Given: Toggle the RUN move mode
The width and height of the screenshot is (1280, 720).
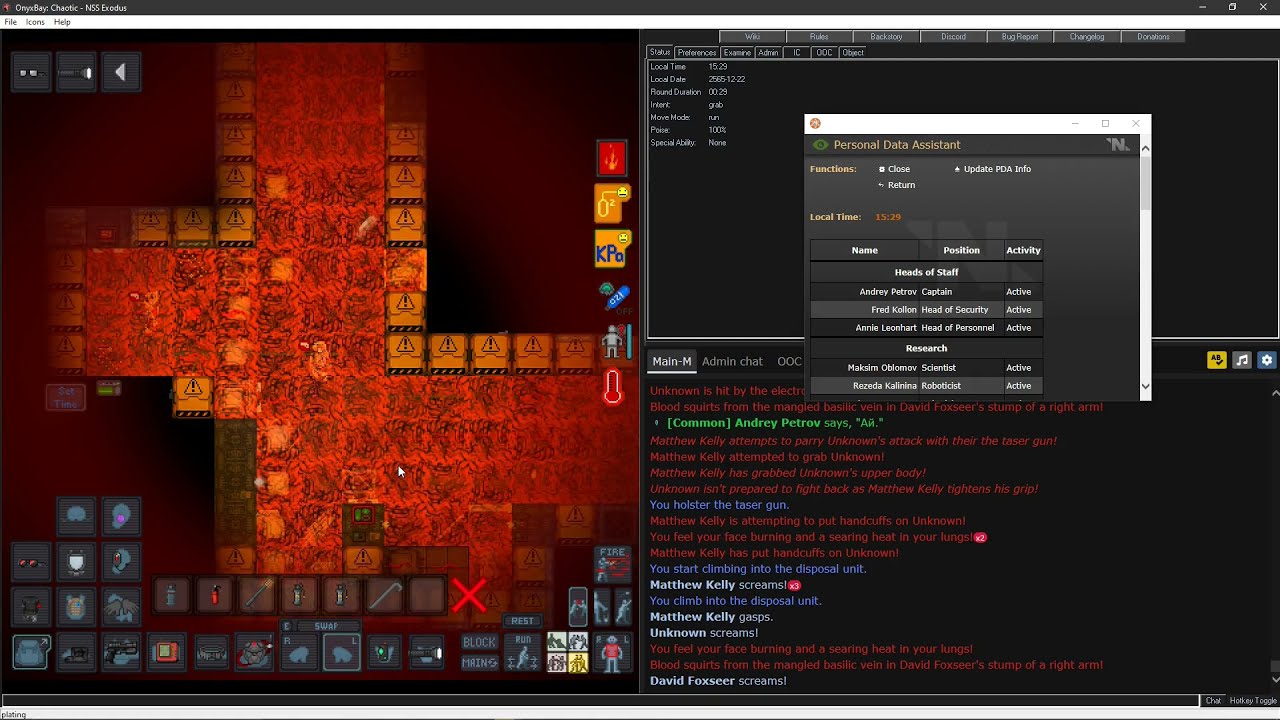Looking at the screenshot, I should click(522, 653).
